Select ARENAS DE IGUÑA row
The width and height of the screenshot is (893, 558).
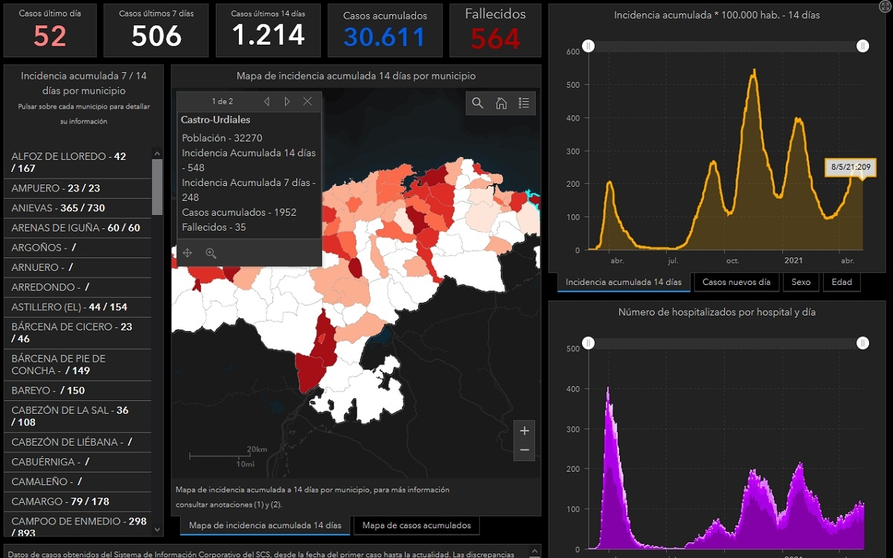[x=78, y=228]
